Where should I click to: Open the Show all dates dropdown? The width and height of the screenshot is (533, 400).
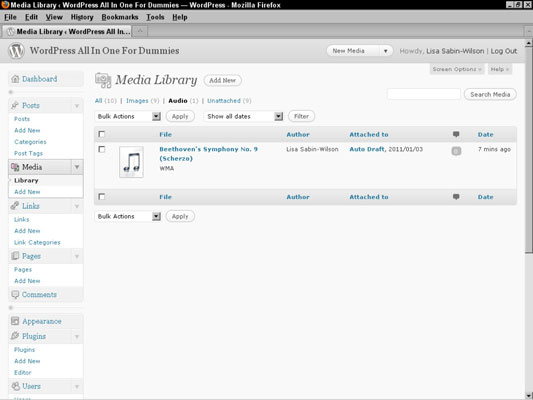pos(243,116)
